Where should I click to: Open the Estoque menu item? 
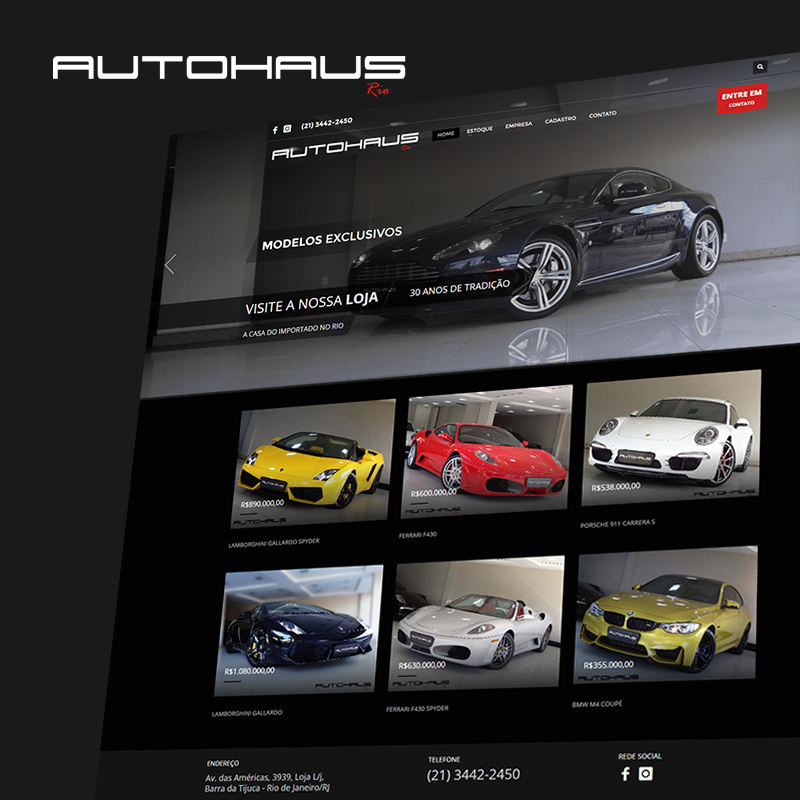pos(480,130)
